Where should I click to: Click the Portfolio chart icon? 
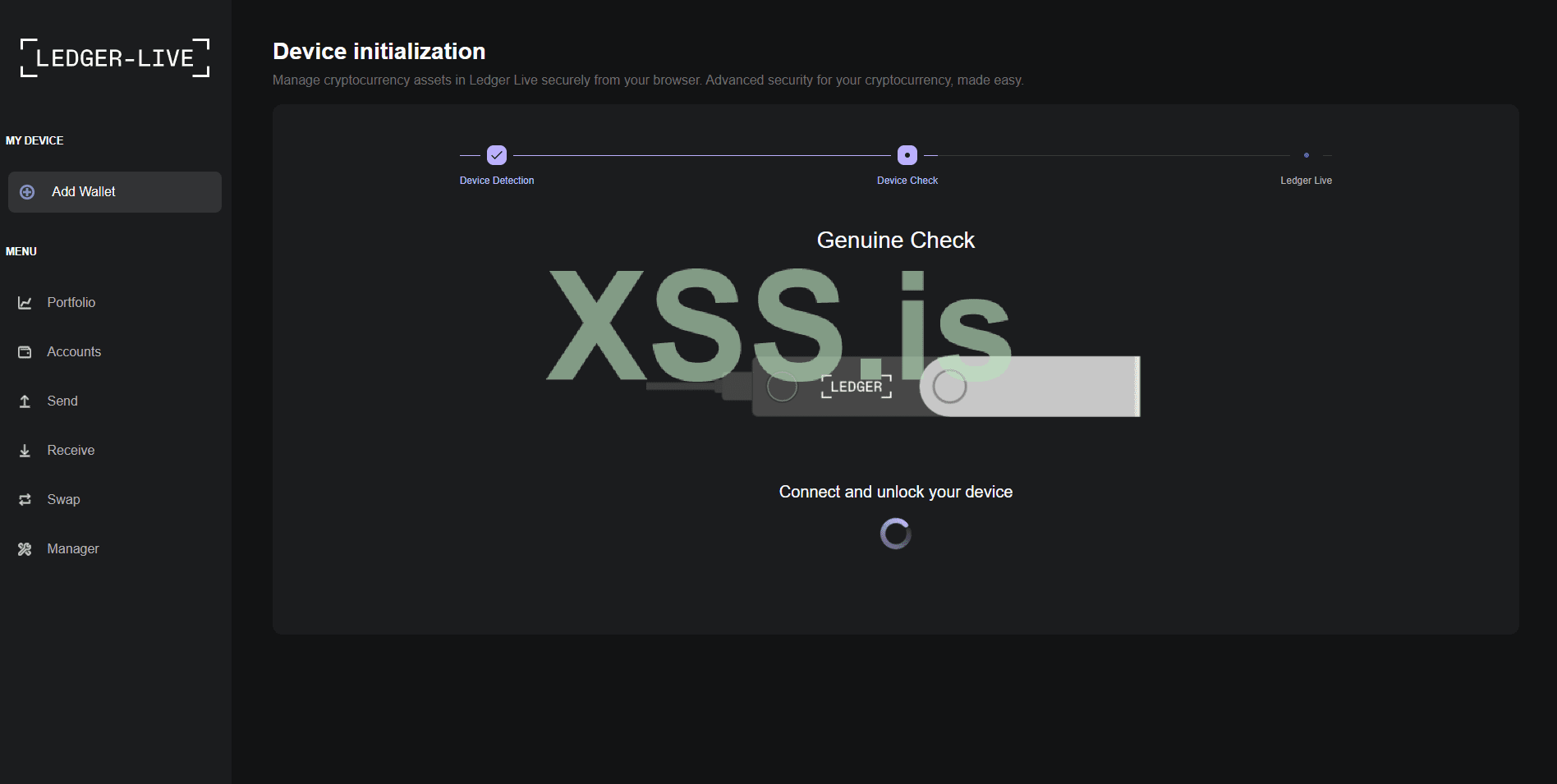pyautogui.click(x=25, y=303)
